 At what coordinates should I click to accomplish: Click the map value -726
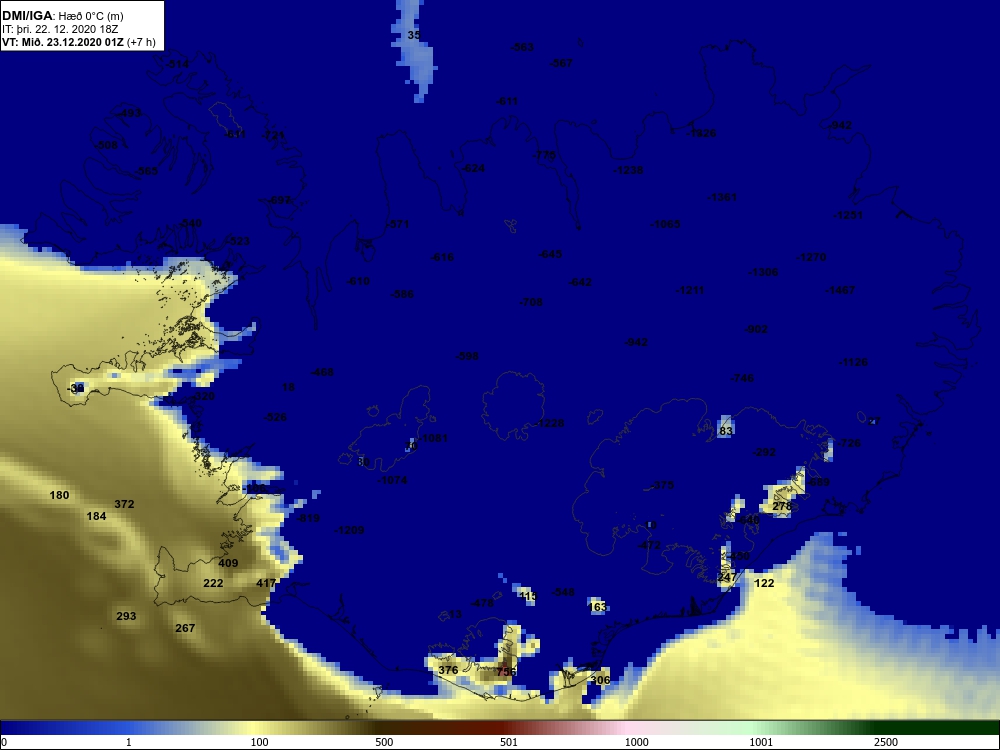[x=849, y=443]
